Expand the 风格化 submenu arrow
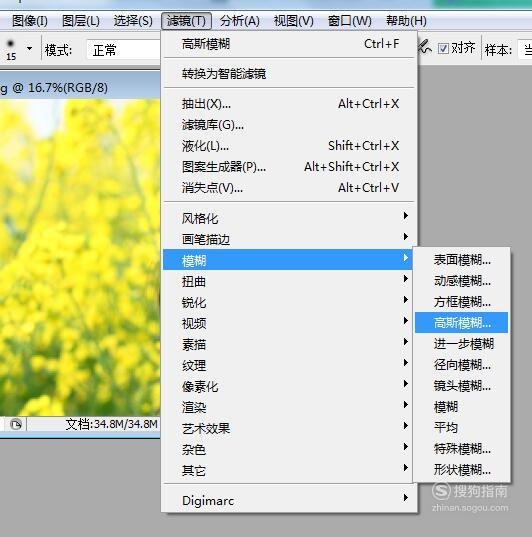Screen dimensions: 532x537 click(x=406, y=216)
